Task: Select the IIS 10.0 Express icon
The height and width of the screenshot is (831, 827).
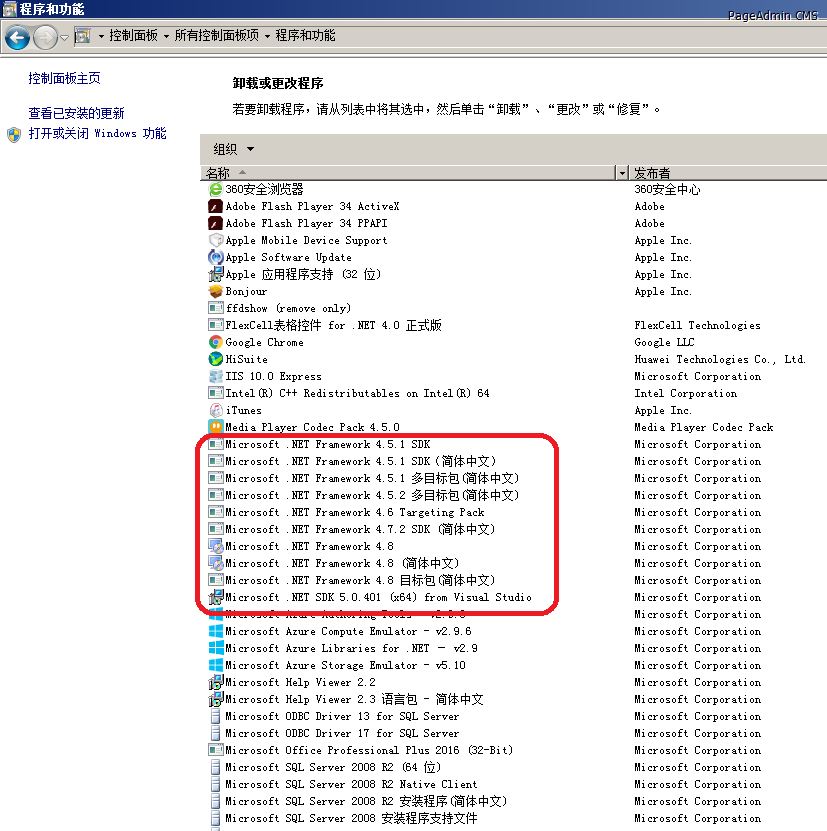Action: tap(216, 376)
